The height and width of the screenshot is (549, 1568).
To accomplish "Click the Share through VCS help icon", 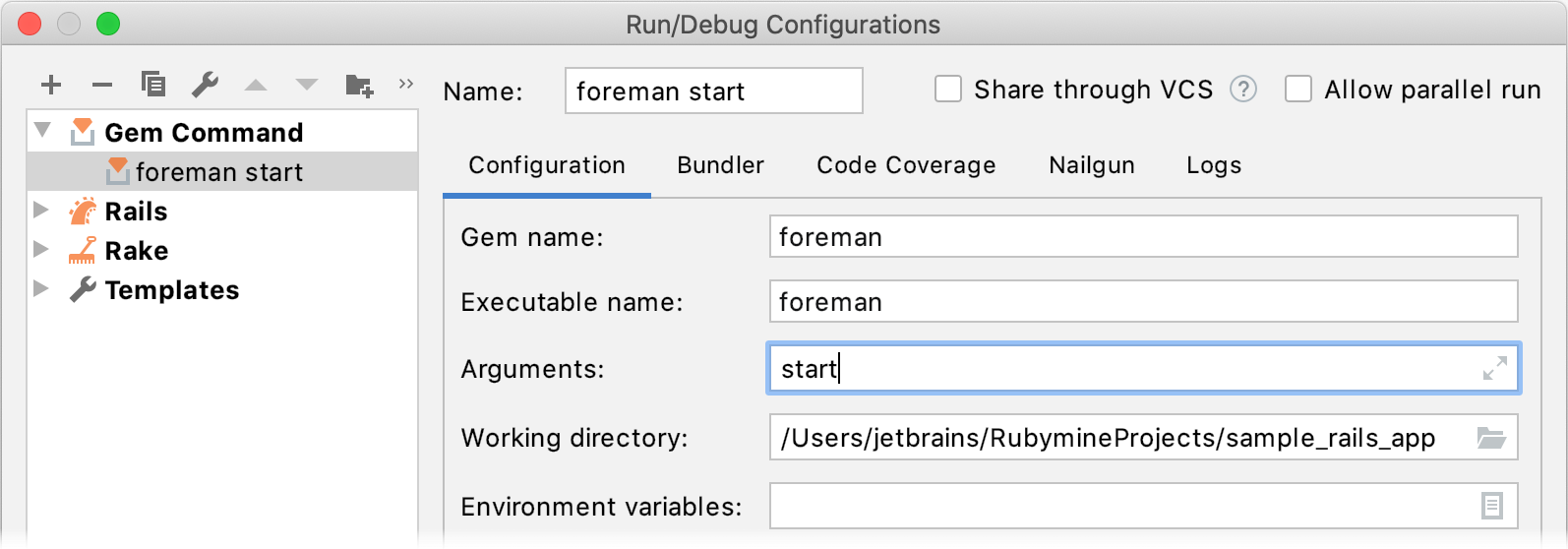I will click(x=1243, y=90).
